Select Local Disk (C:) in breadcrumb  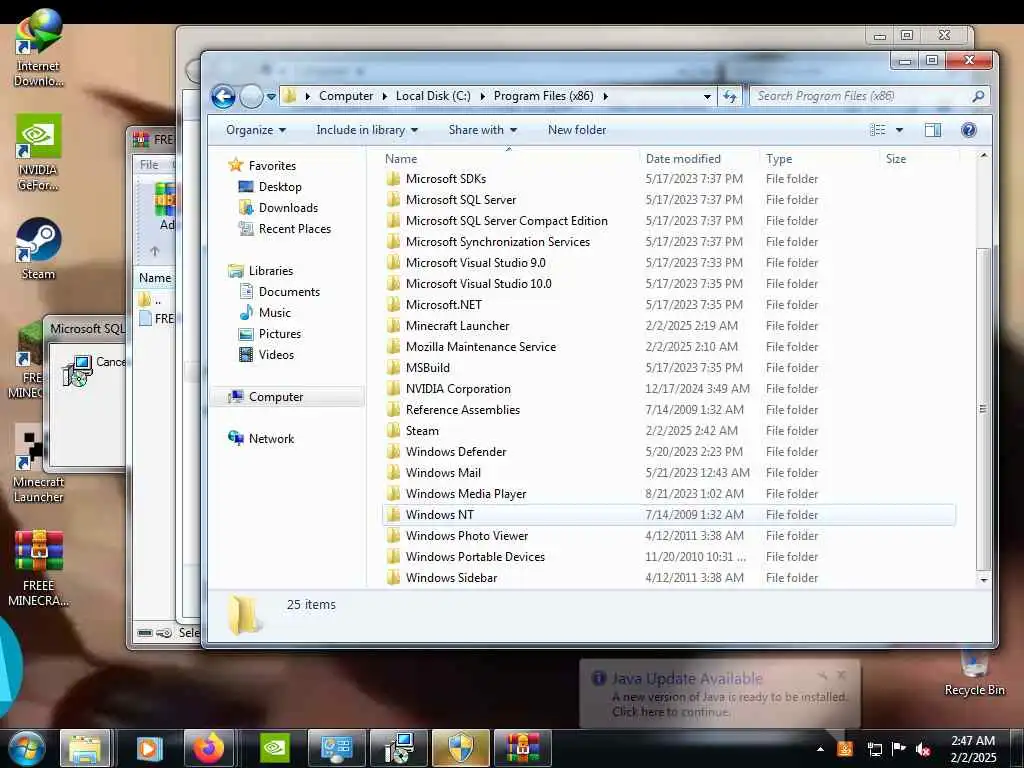point(433,96)
